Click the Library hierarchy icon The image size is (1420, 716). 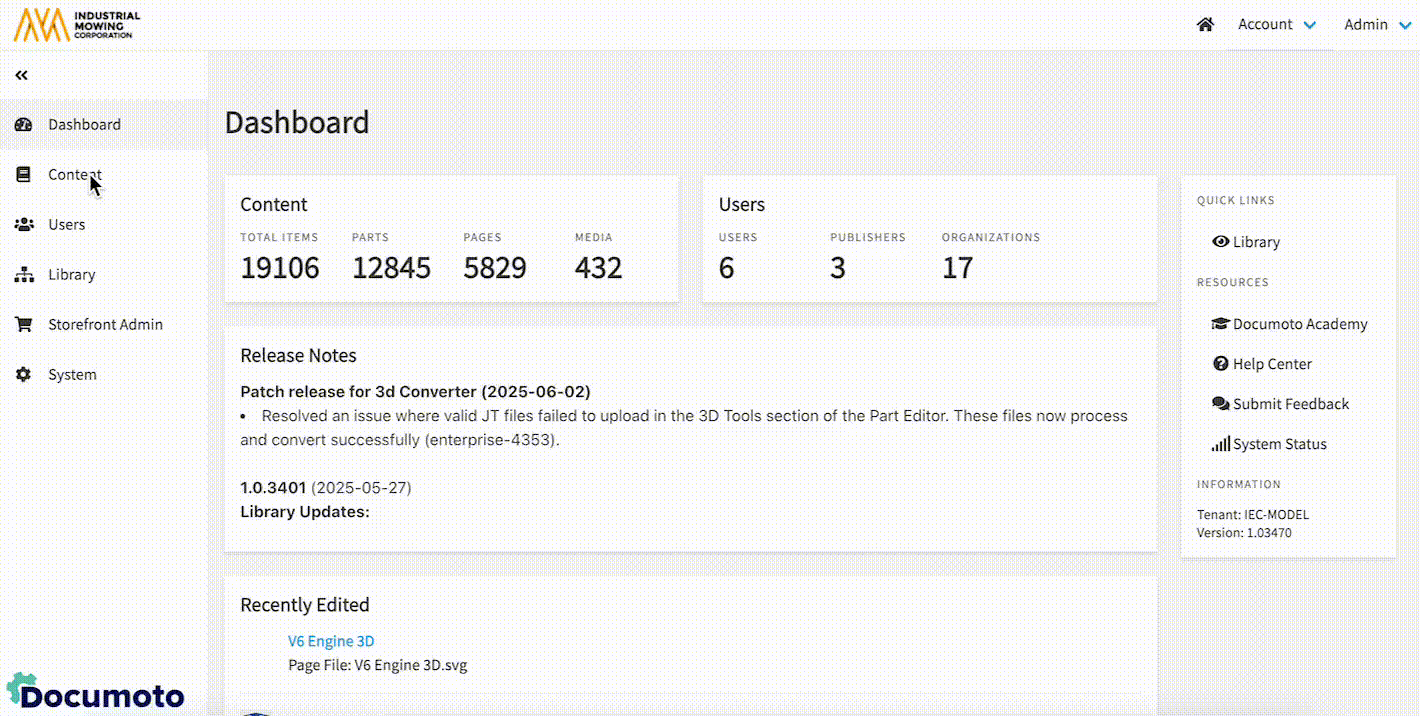click(24, 275)
